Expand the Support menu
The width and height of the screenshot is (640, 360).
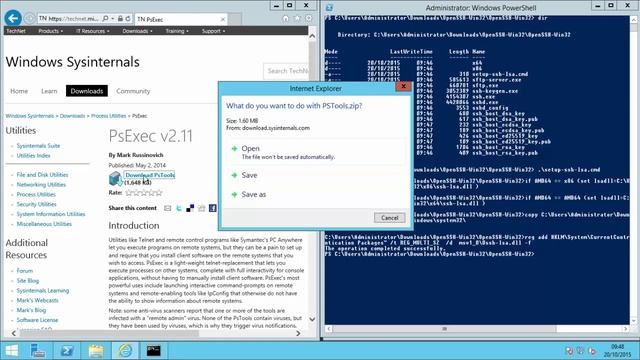tap(213, 31)
